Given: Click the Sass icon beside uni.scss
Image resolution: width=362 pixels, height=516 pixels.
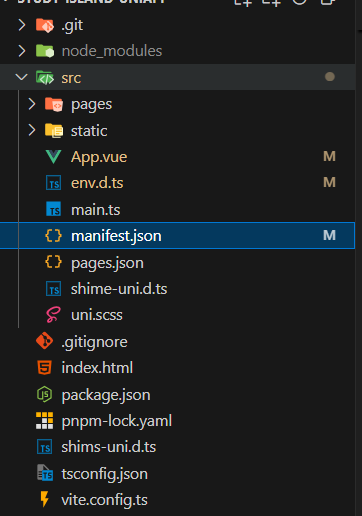Looking at the screenshot, I should pos(53,315).
